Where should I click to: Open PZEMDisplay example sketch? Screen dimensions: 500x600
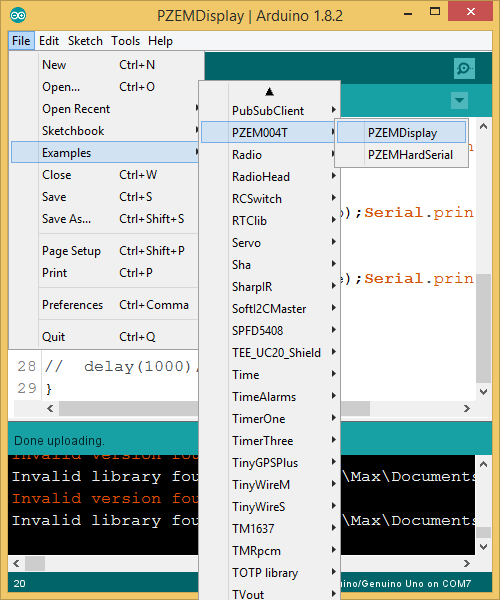[402, 132]
